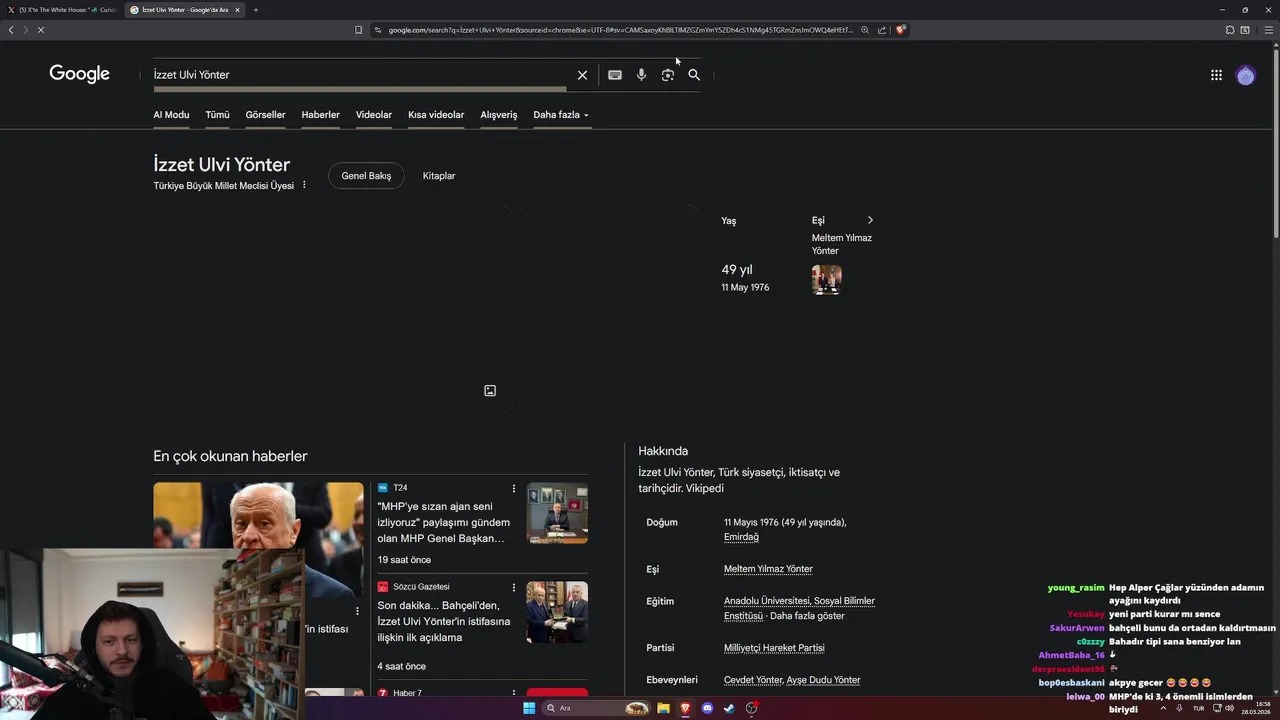Switch to the AI Modu tab
Screen dimensions: 1280x720
point(171,115)
